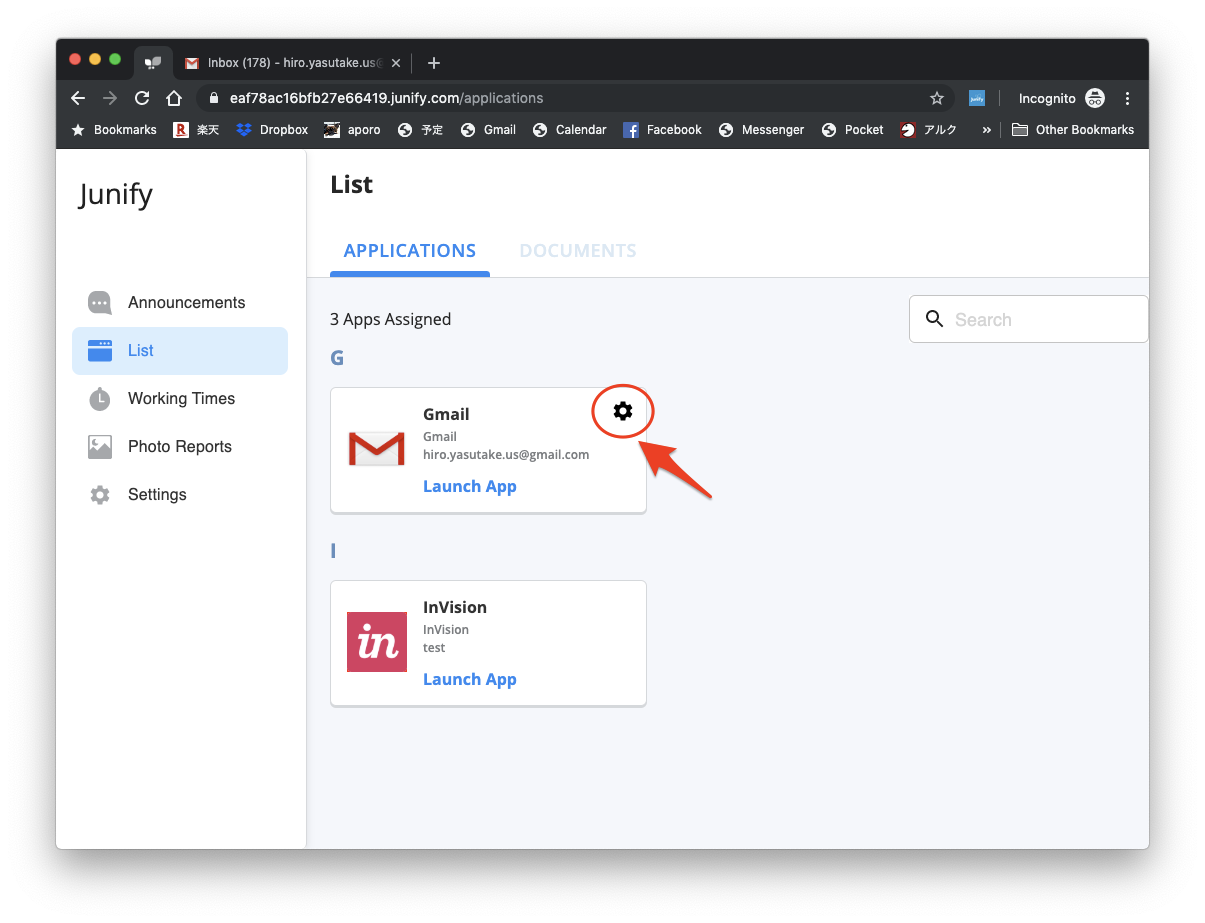
Task: Click the InVision app logo
Action: (377, 642)
